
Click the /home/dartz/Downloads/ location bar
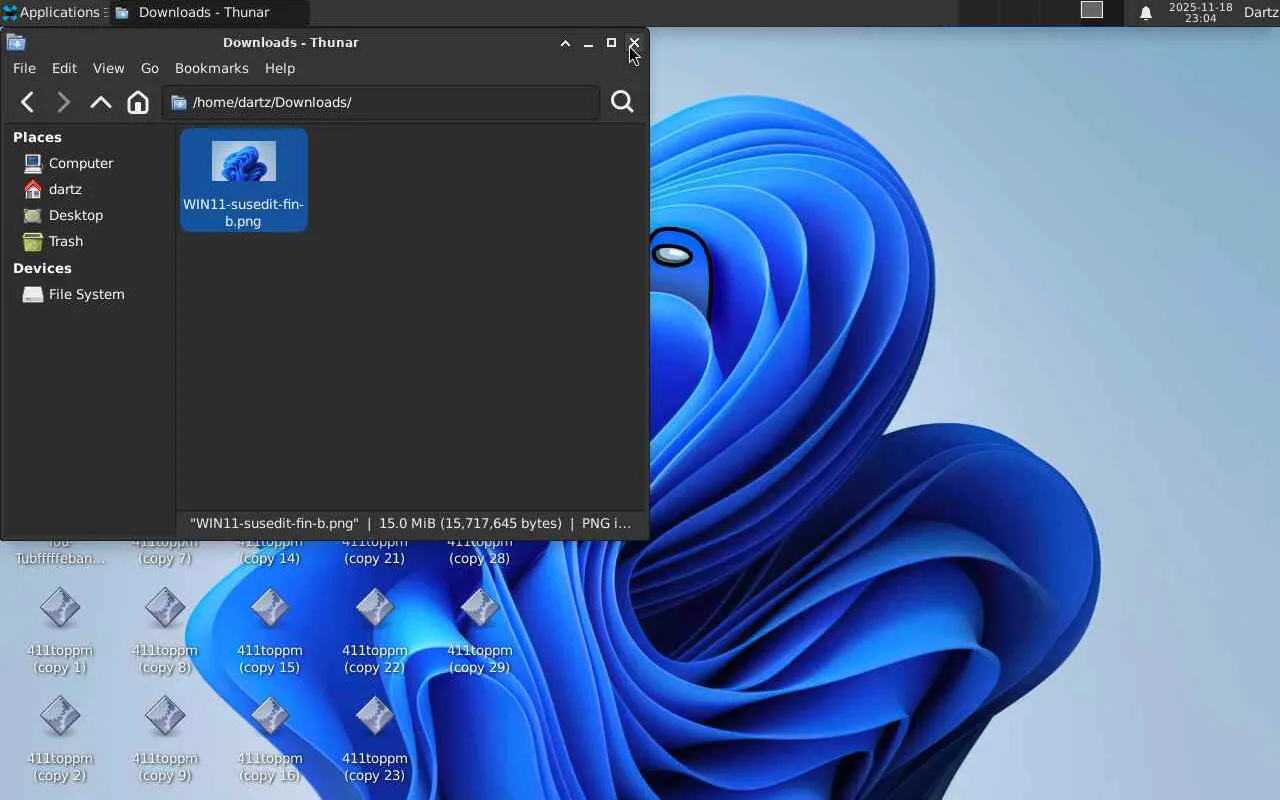click(381, 102)
